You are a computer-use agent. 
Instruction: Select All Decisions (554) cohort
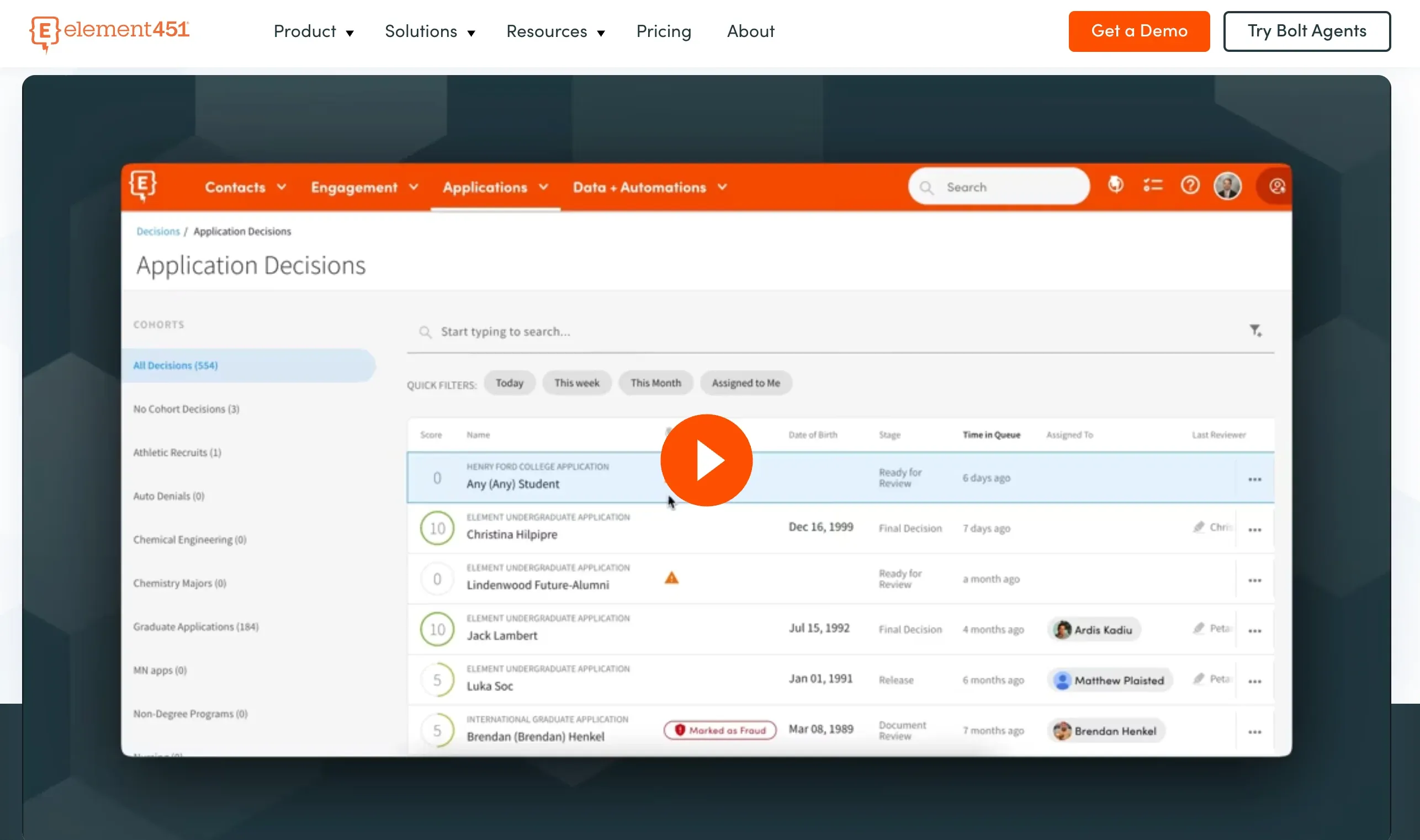point(248,366)
